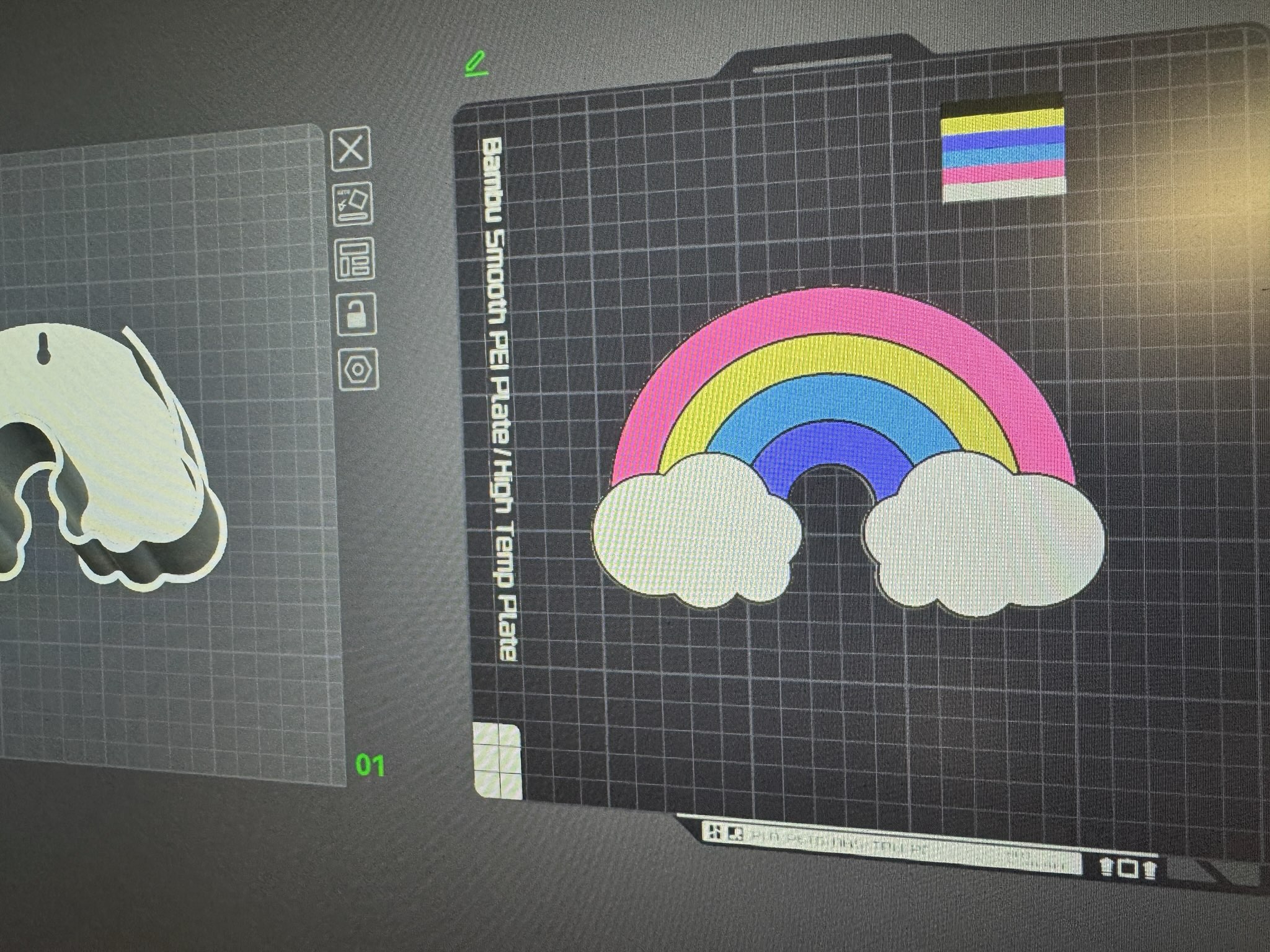Open plate 01 settings hexagon icon
The width and height of the screenshot is (1270, 952).
coord(359,369)
